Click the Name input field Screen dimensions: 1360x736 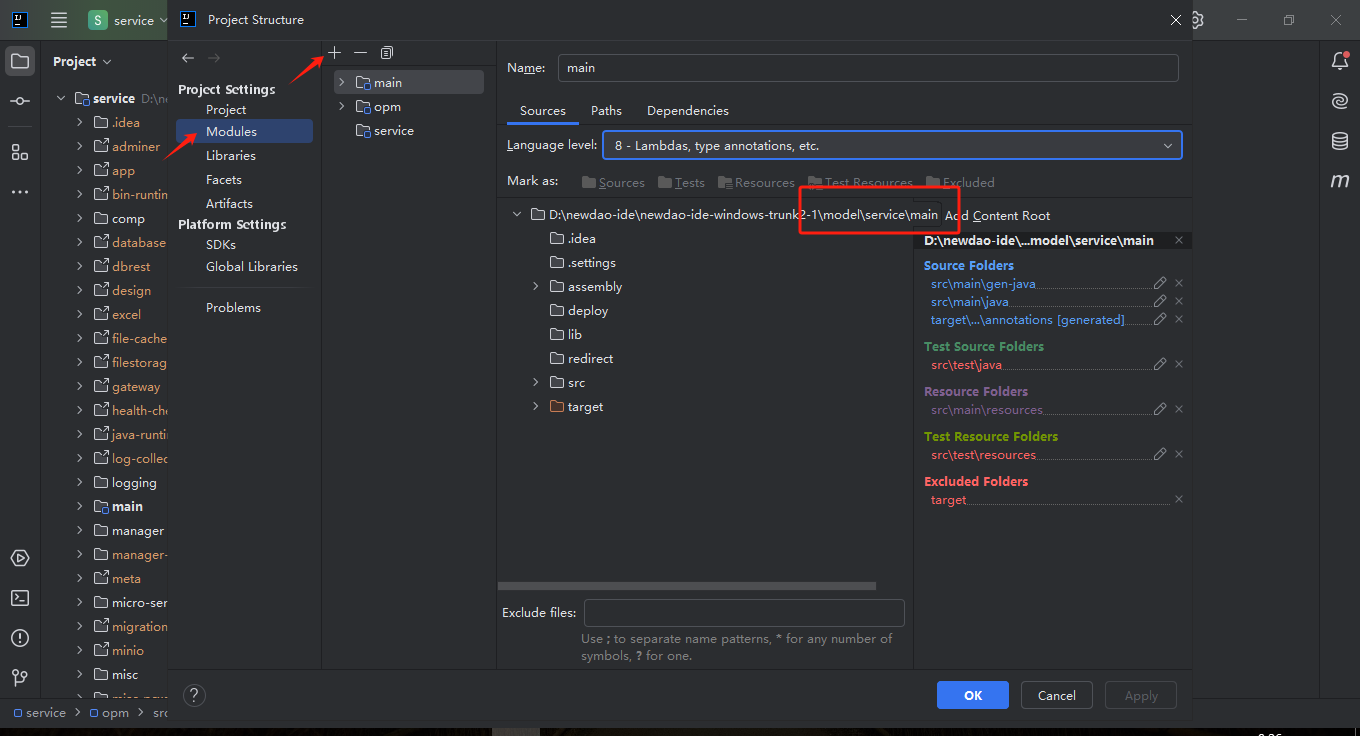pyautogui.click(x=868, y=67)
